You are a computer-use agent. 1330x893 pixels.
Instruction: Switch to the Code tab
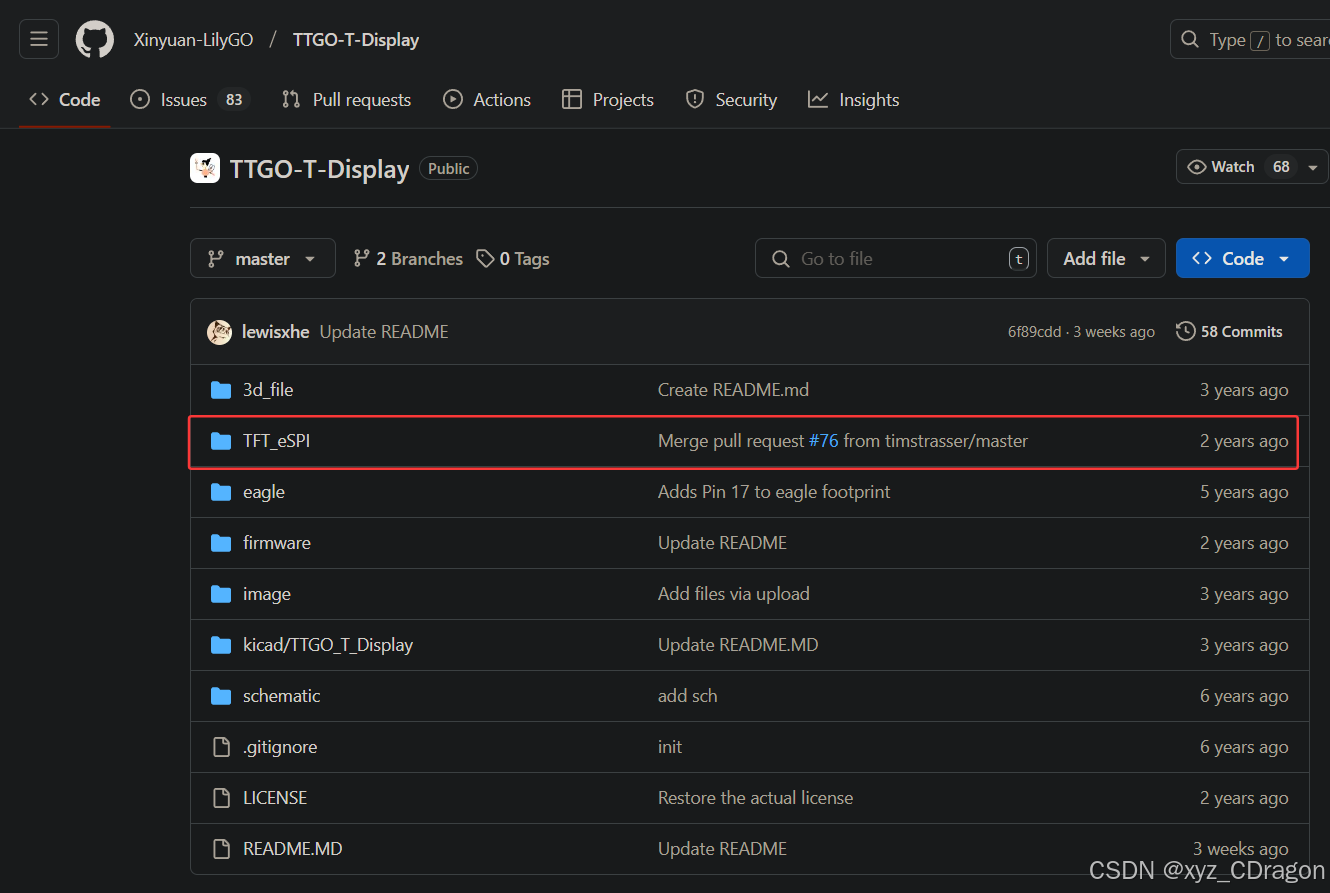65,100
